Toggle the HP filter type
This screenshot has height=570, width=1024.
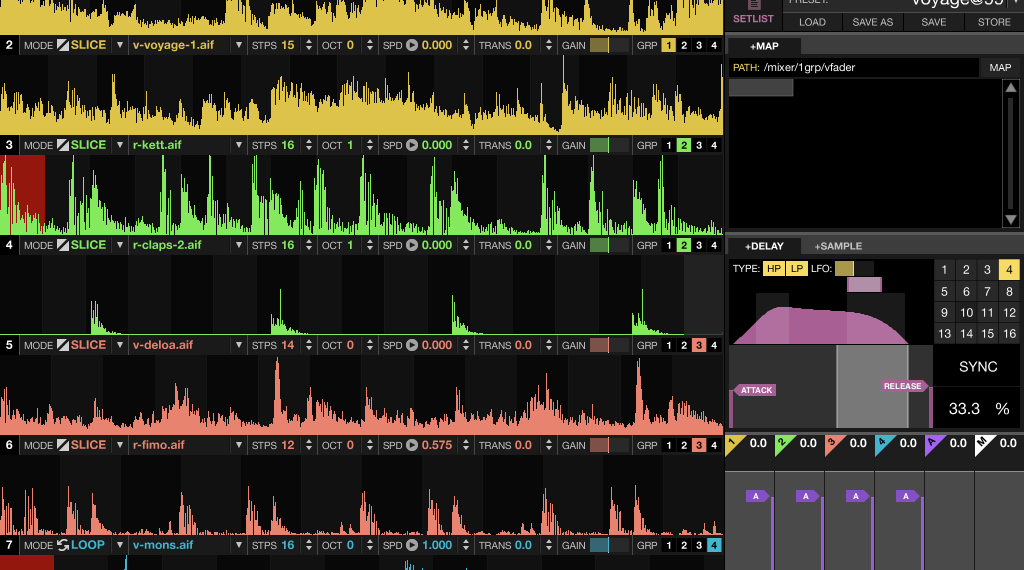pyautogui.click(x=774, y=268)
